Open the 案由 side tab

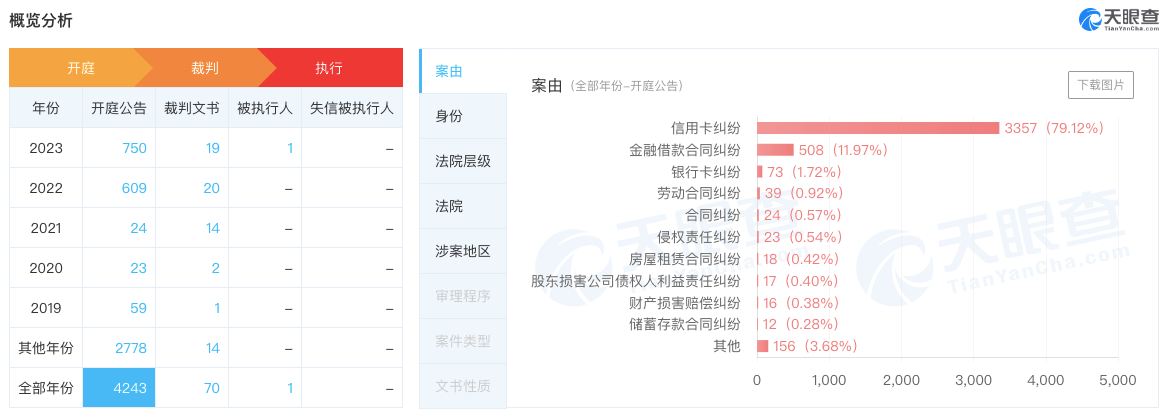coord(449,71)
